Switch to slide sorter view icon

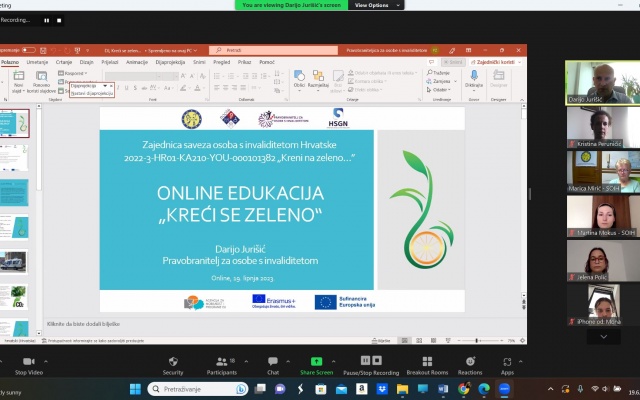click(419, 340)
